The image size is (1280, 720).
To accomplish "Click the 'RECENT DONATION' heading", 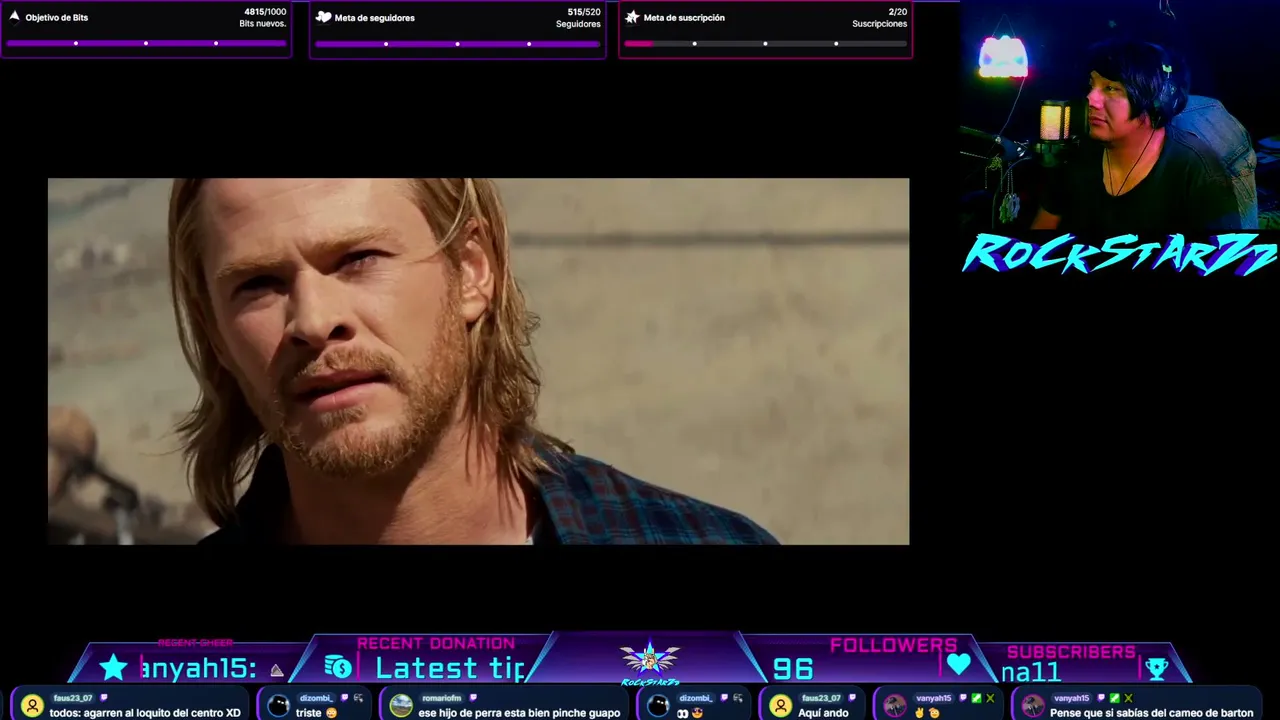I will pyautogui.click(x=436, y=643).
